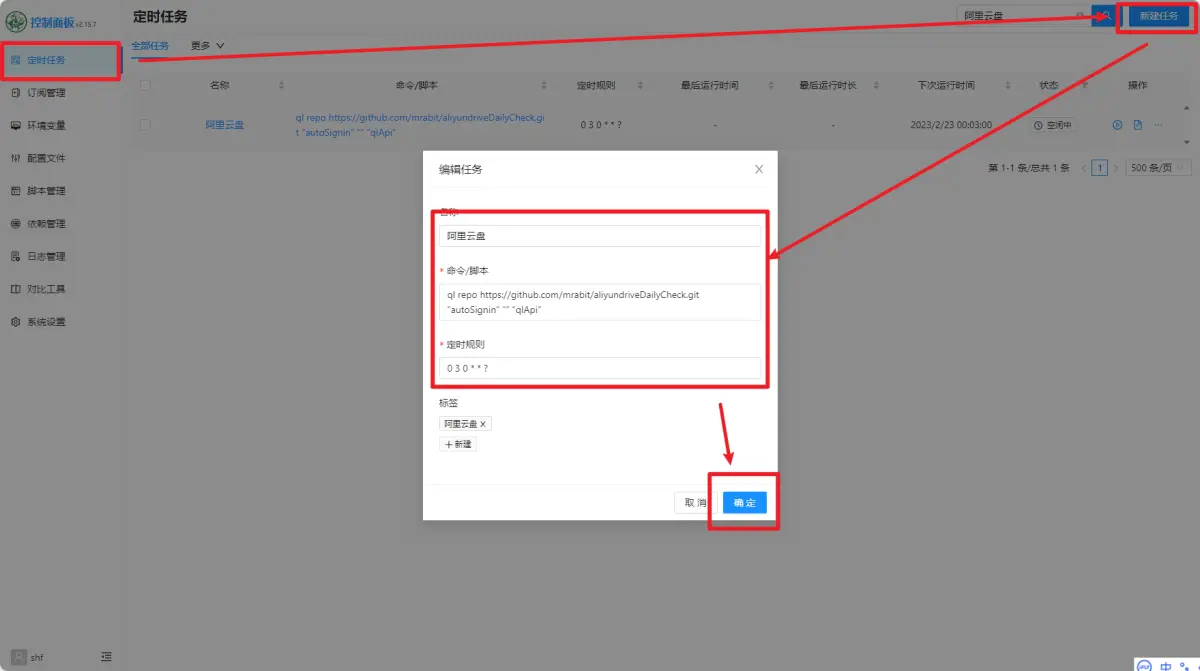The height and width of the screenshot is (671, 1200).
Task: Click the 依赖管理 sidebar icon
Action: 16,224
